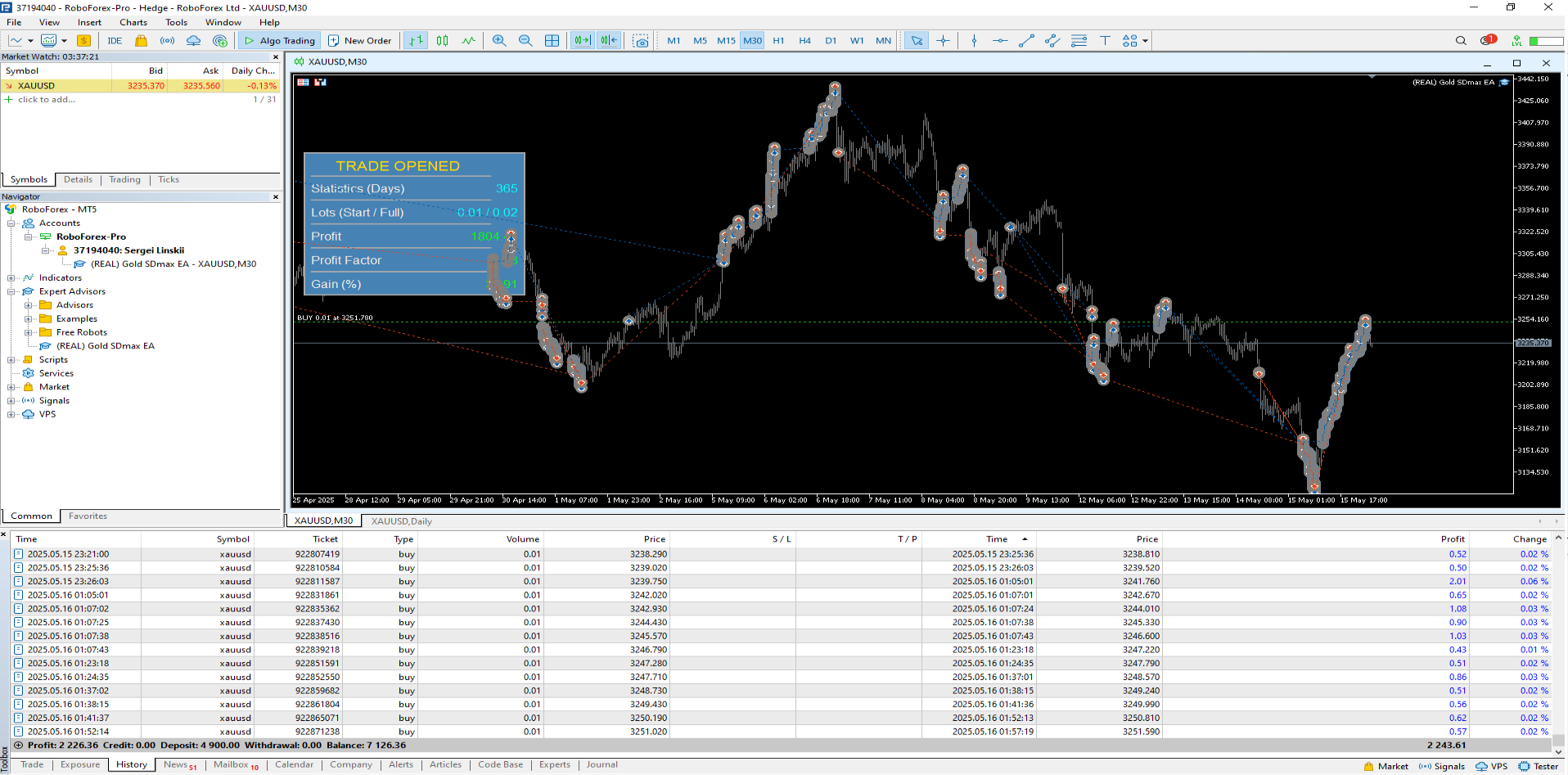
Task: Switch to the Ticks tab in Market Watch
Action: coord(169,179)
